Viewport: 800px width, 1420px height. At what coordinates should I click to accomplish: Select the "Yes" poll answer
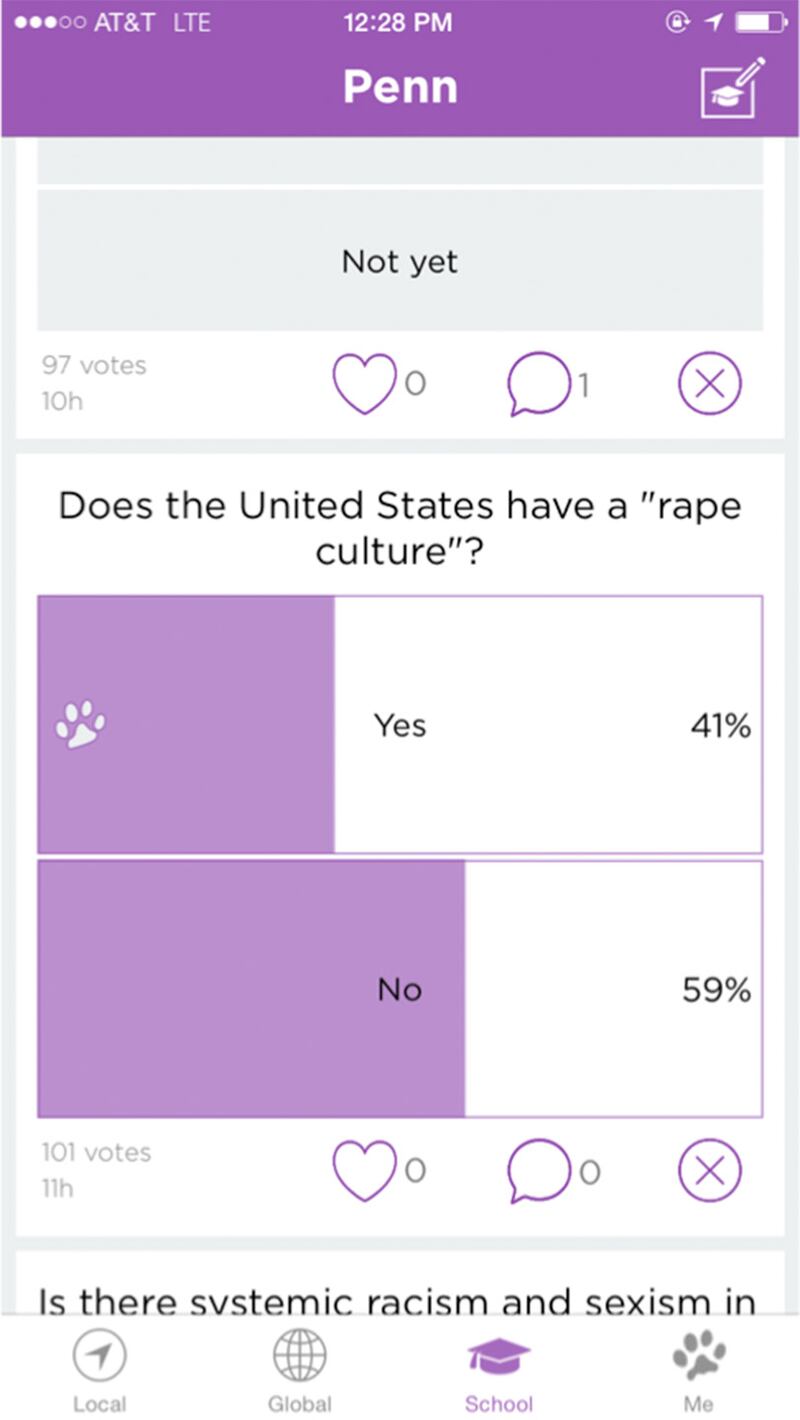coord(400,725)
